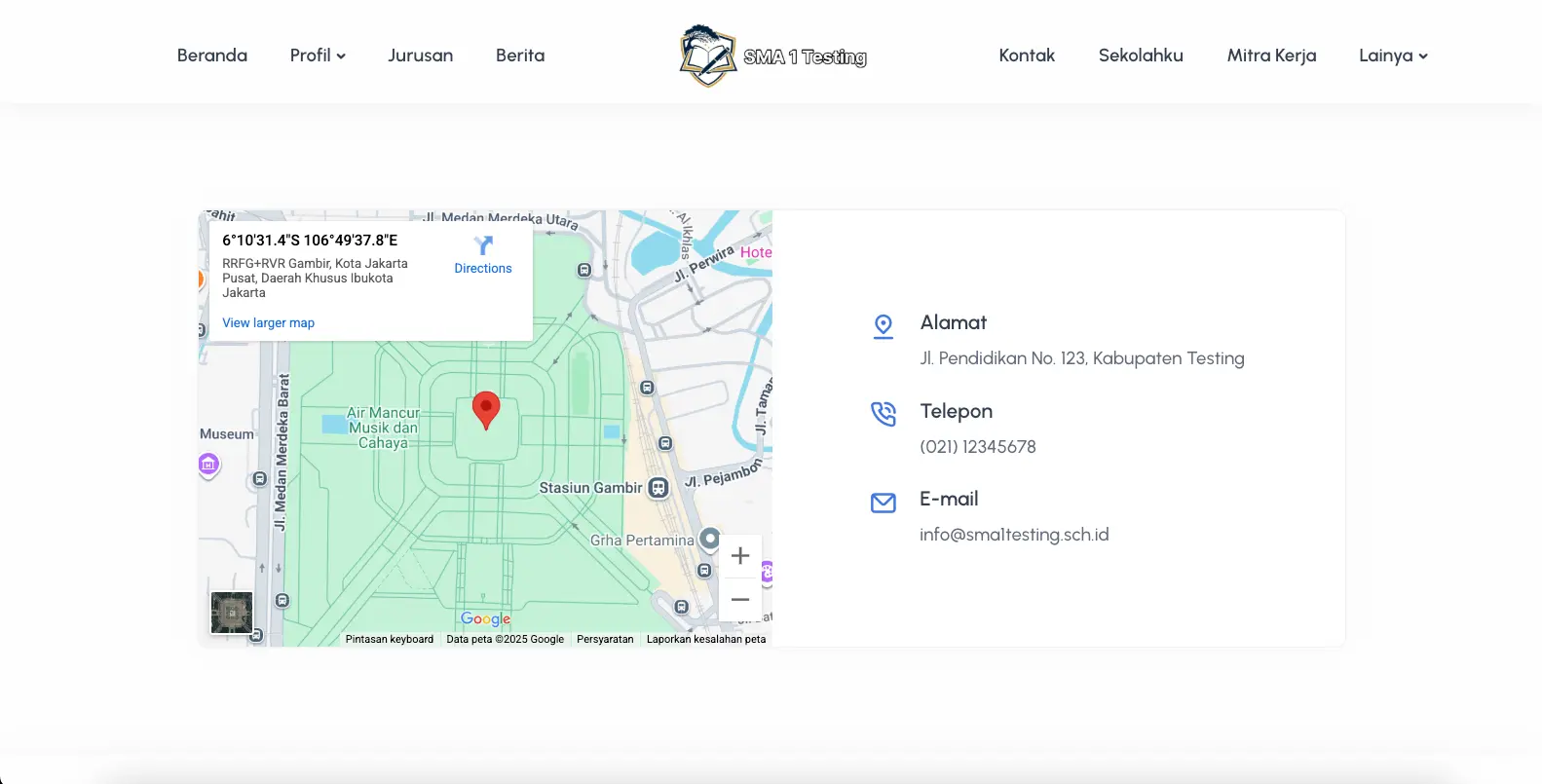Click the Telepon phone icon
The image size is (1542, 784).
883,414
